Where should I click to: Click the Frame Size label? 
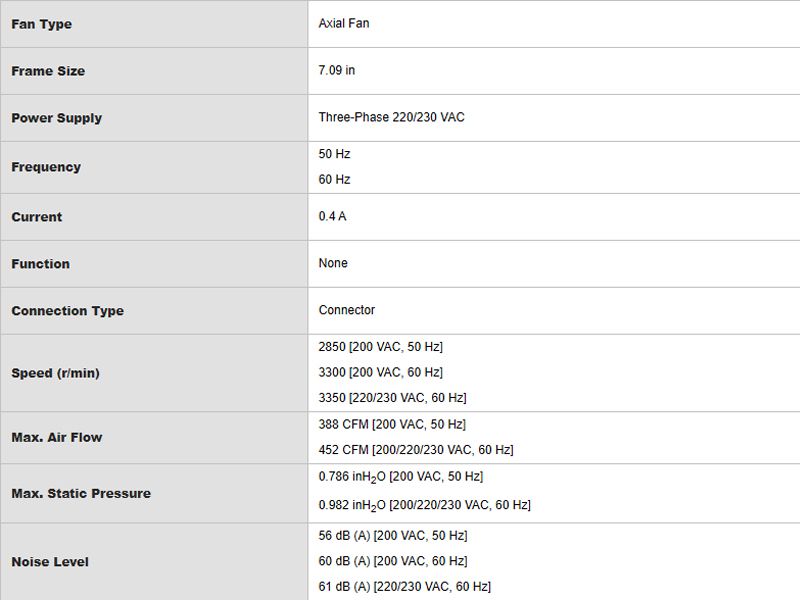pos(48,71)
